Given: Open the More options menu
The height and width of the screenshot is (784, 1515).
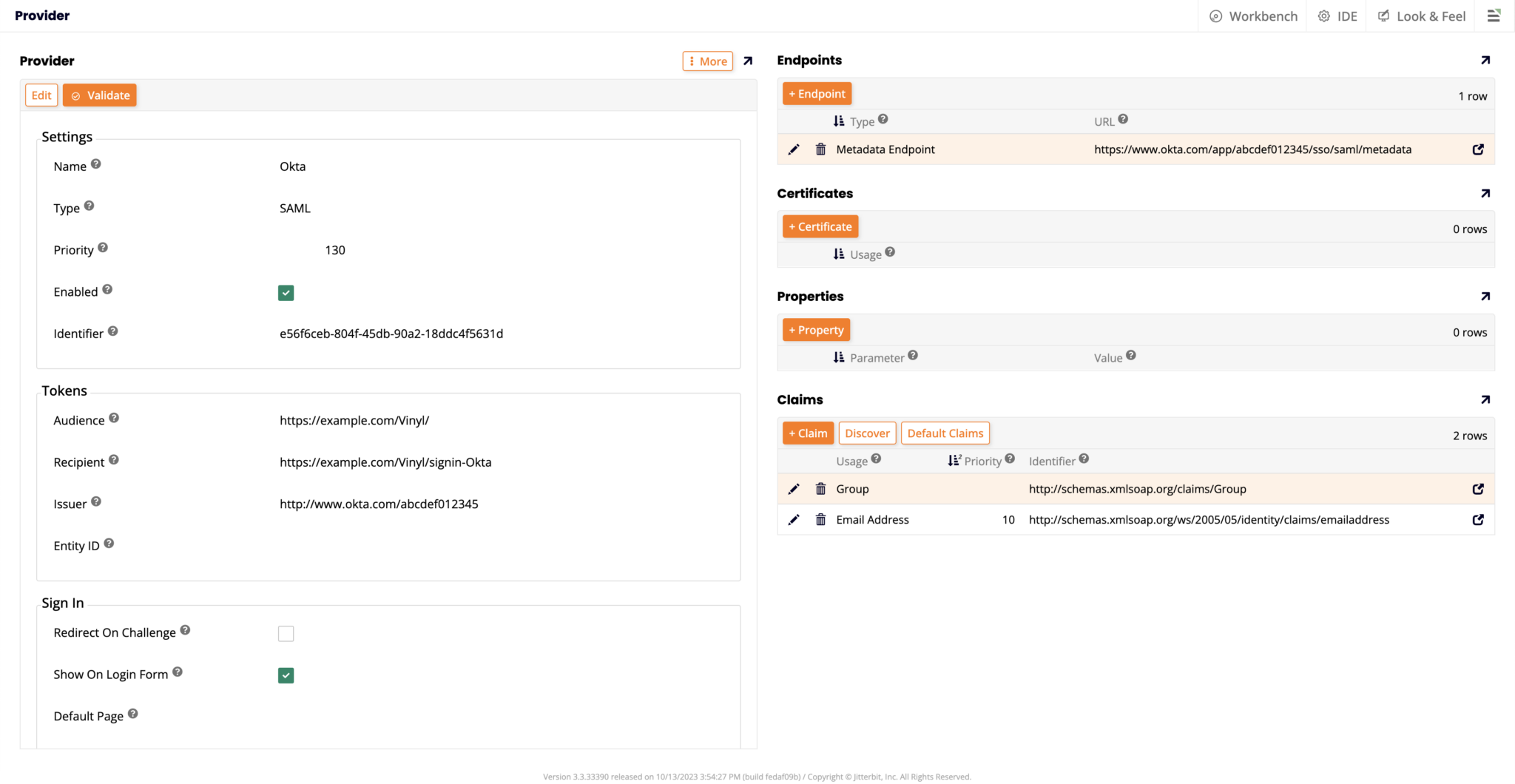Looking at the screenshot, I should click(x=707, y=61).
